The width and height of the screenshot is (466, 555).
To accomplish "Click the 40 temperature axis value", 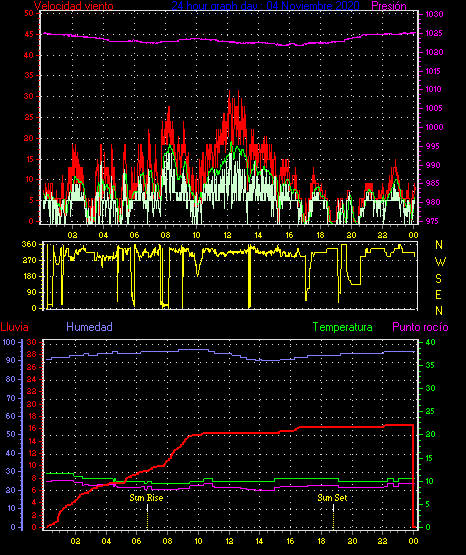I will pyautogui.click(x=430, y=342).
